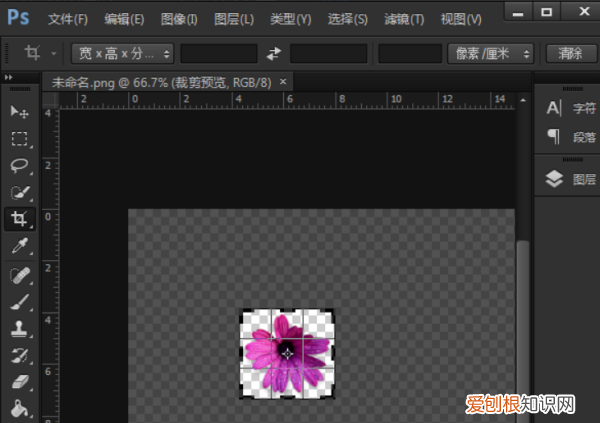The width and height of the screenshot is (600, 423).
Task: Click the crop height input field
Action: coord(329,53)
